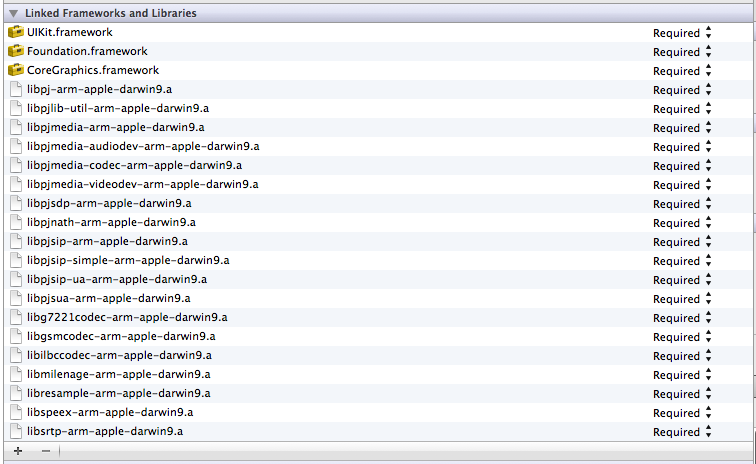Click the file icon of libmilenage-arm-apple-darwin9.a
756x464 pixels.
[16, 374]
